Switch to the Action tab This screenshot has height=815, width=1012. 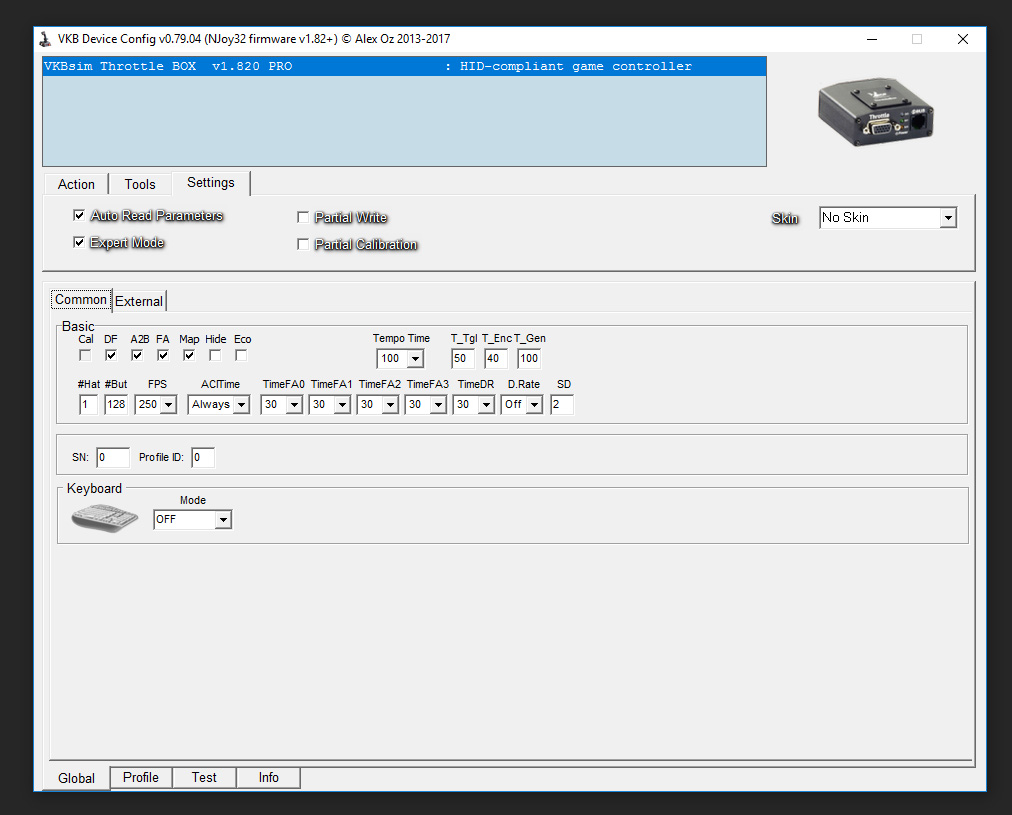(x=76, y=185)
